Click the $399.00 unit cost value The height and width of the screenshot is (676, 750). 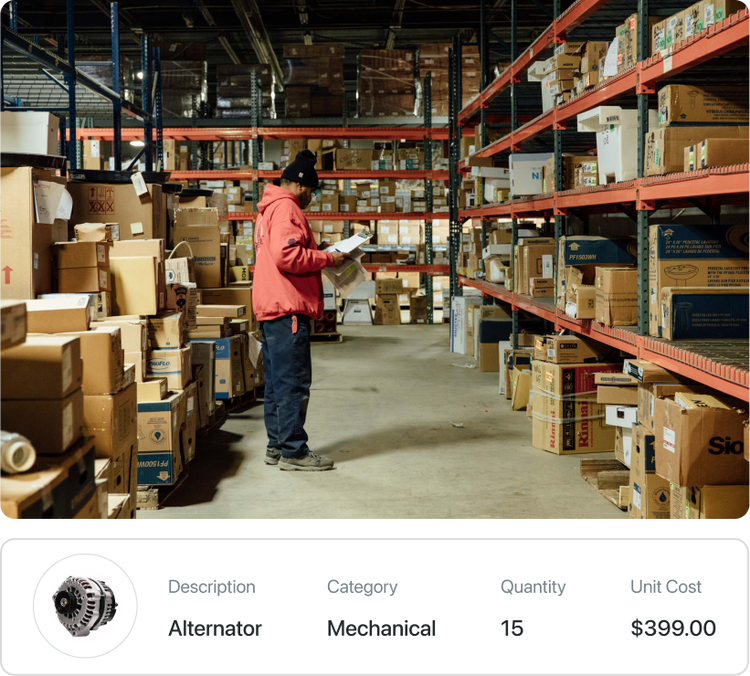pyautogui.click(x=673, y=629)
